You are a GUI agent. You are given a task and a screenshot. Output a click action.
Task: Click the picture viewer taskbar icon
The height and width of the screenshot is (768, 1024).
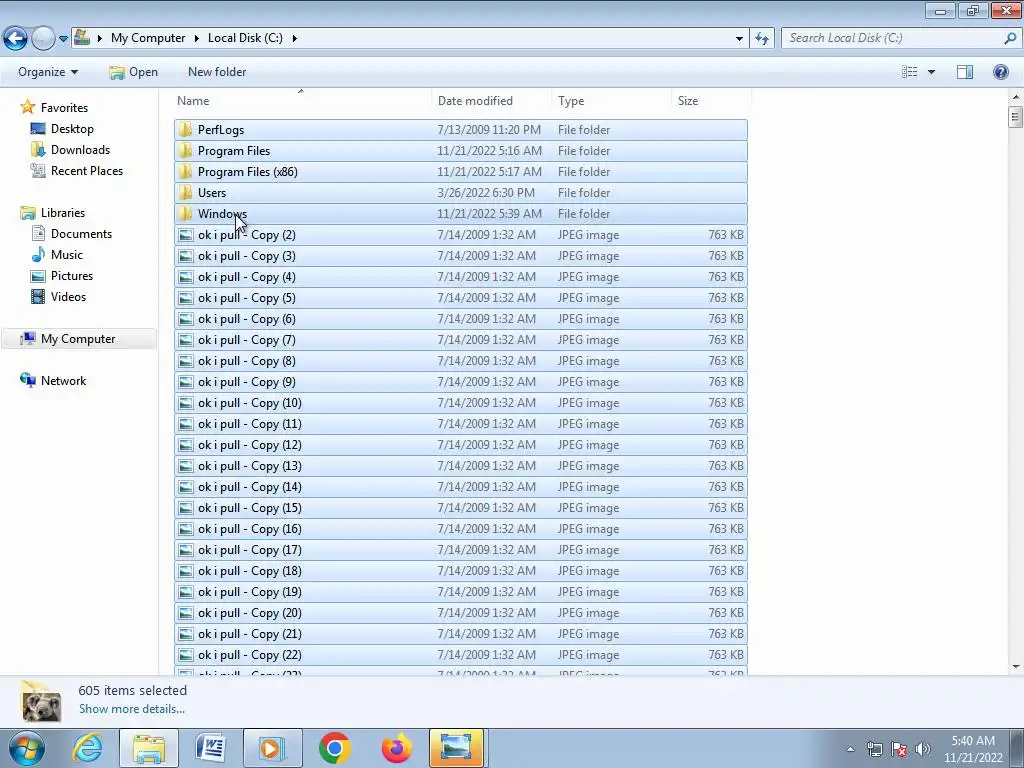(456, 748)
